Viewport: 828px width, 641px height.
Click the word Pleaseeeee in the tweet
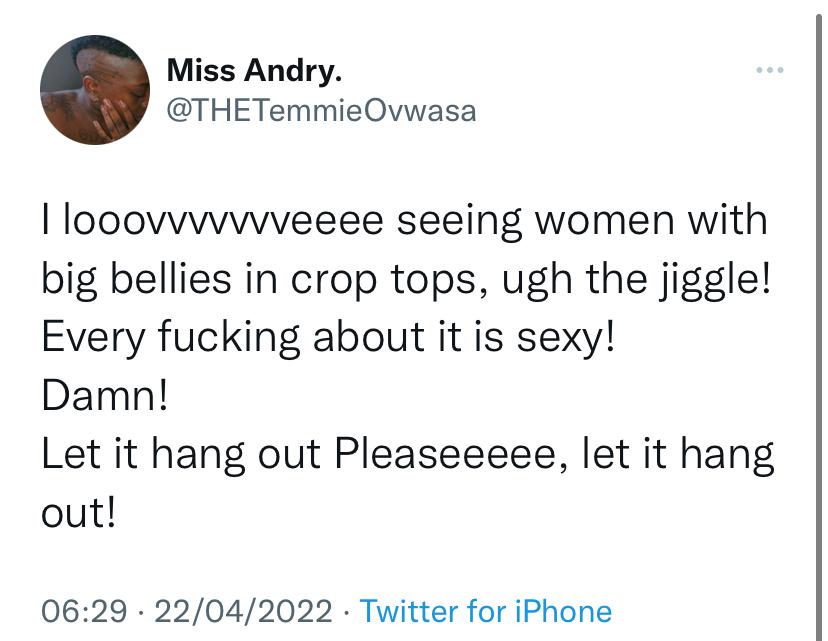click(x=445, y=453)
